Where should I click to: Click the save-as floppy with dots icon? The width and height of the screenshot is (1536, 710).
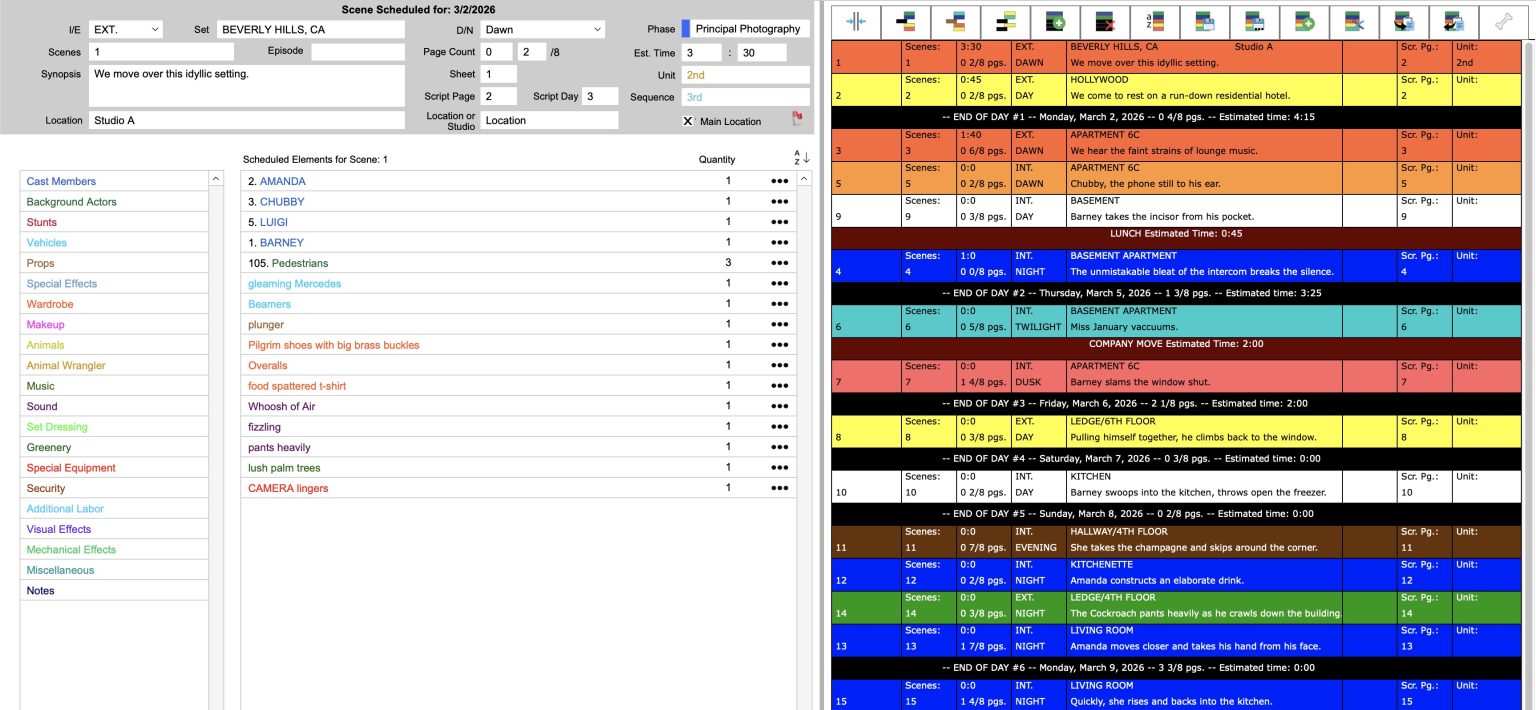point(1255,20)
